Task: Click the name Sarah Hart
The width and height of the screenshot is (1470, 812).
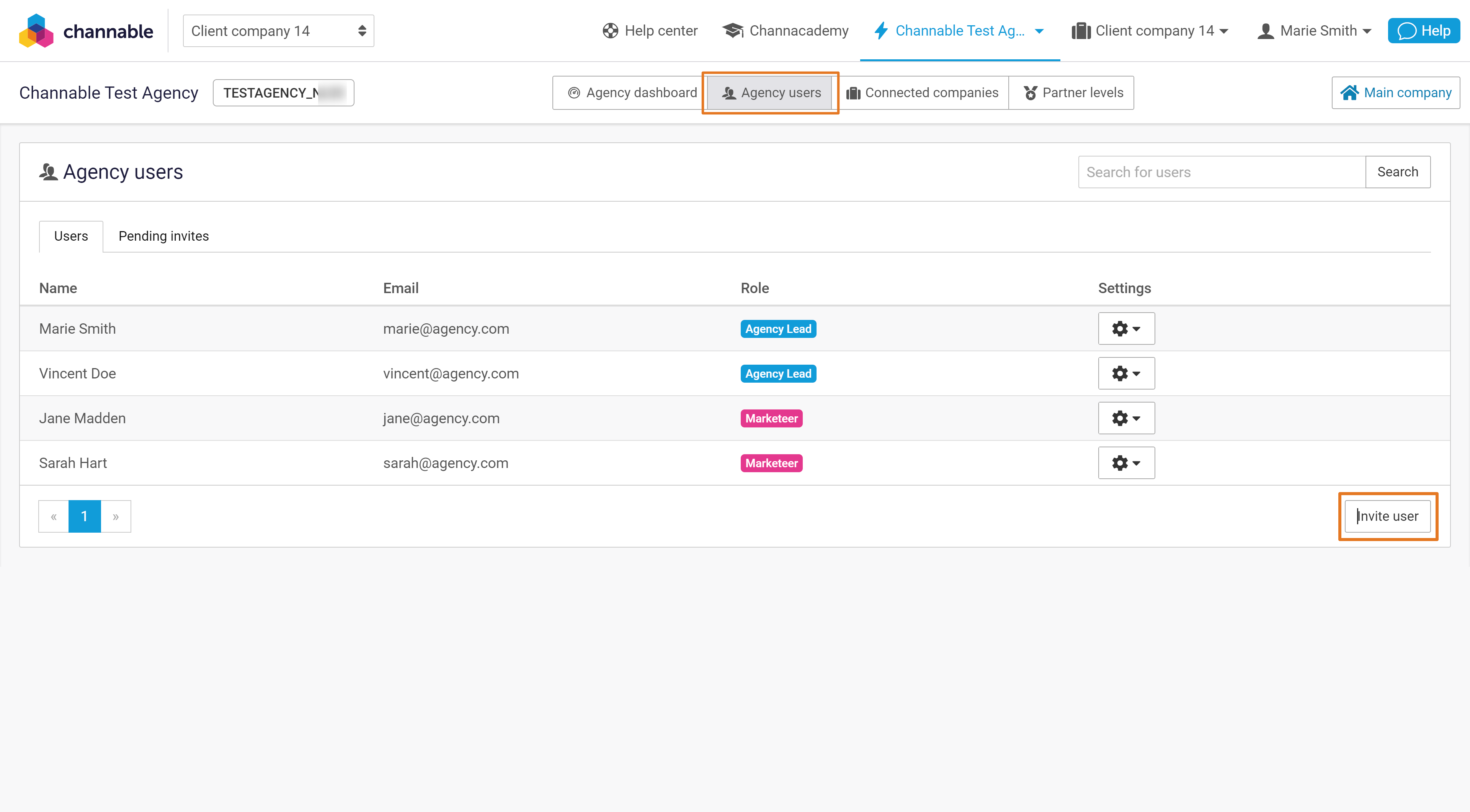Action: click(x=73, y=463)
